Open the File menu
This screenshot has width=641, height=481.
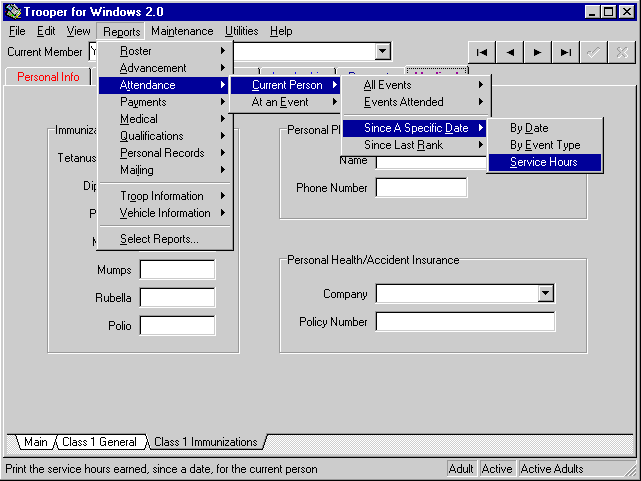[17, 31]
